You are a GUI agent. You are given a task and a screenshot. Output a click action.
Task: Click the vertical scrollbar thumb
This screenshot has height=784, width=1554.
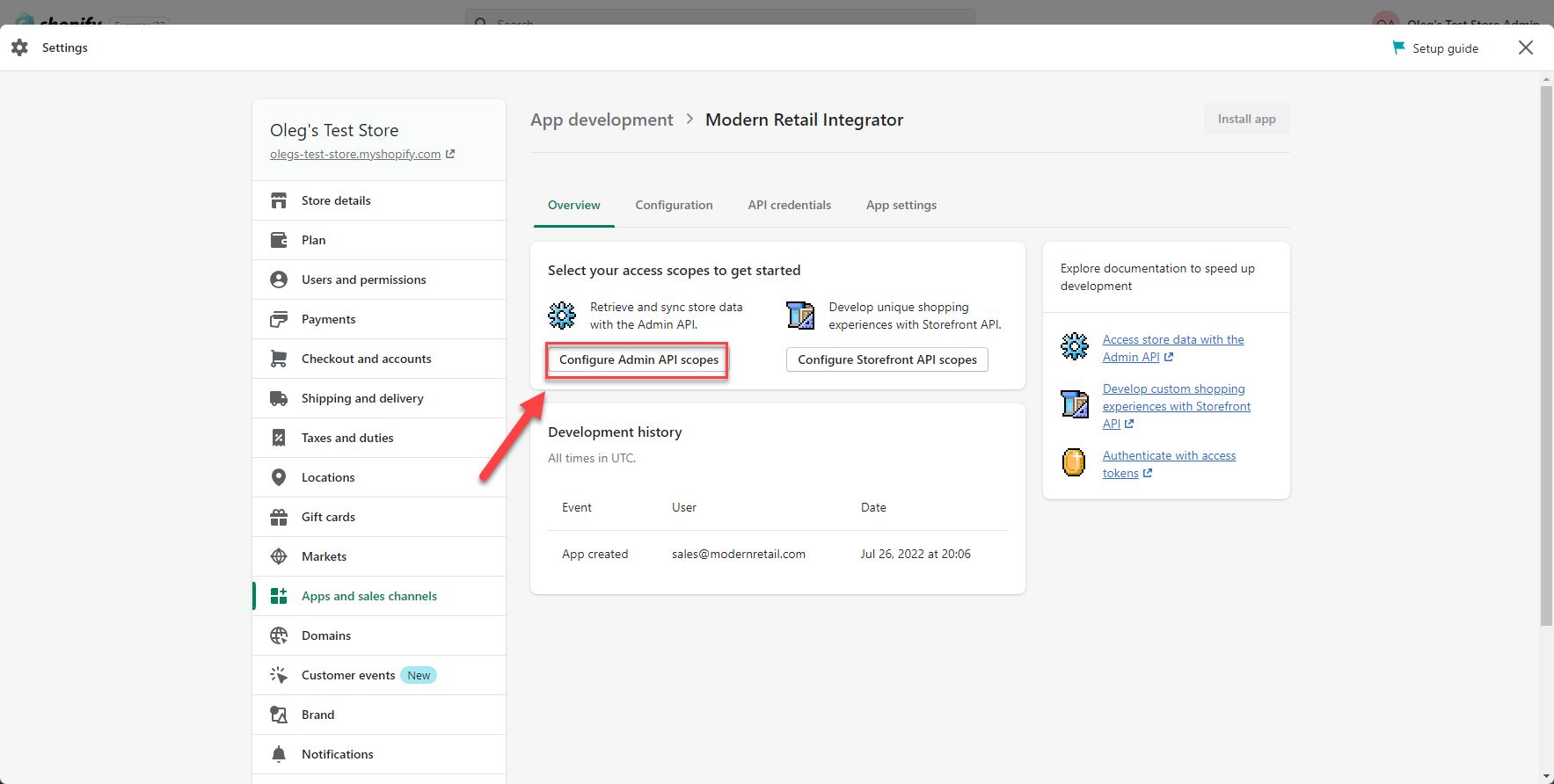(1547, 356)
